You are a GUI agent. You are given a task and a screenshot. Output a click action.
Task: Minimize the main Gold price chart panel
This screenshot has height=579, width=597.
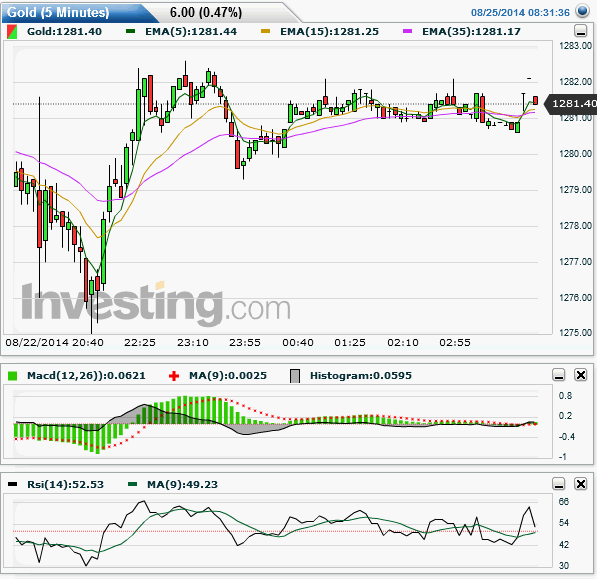pos(581,31)
